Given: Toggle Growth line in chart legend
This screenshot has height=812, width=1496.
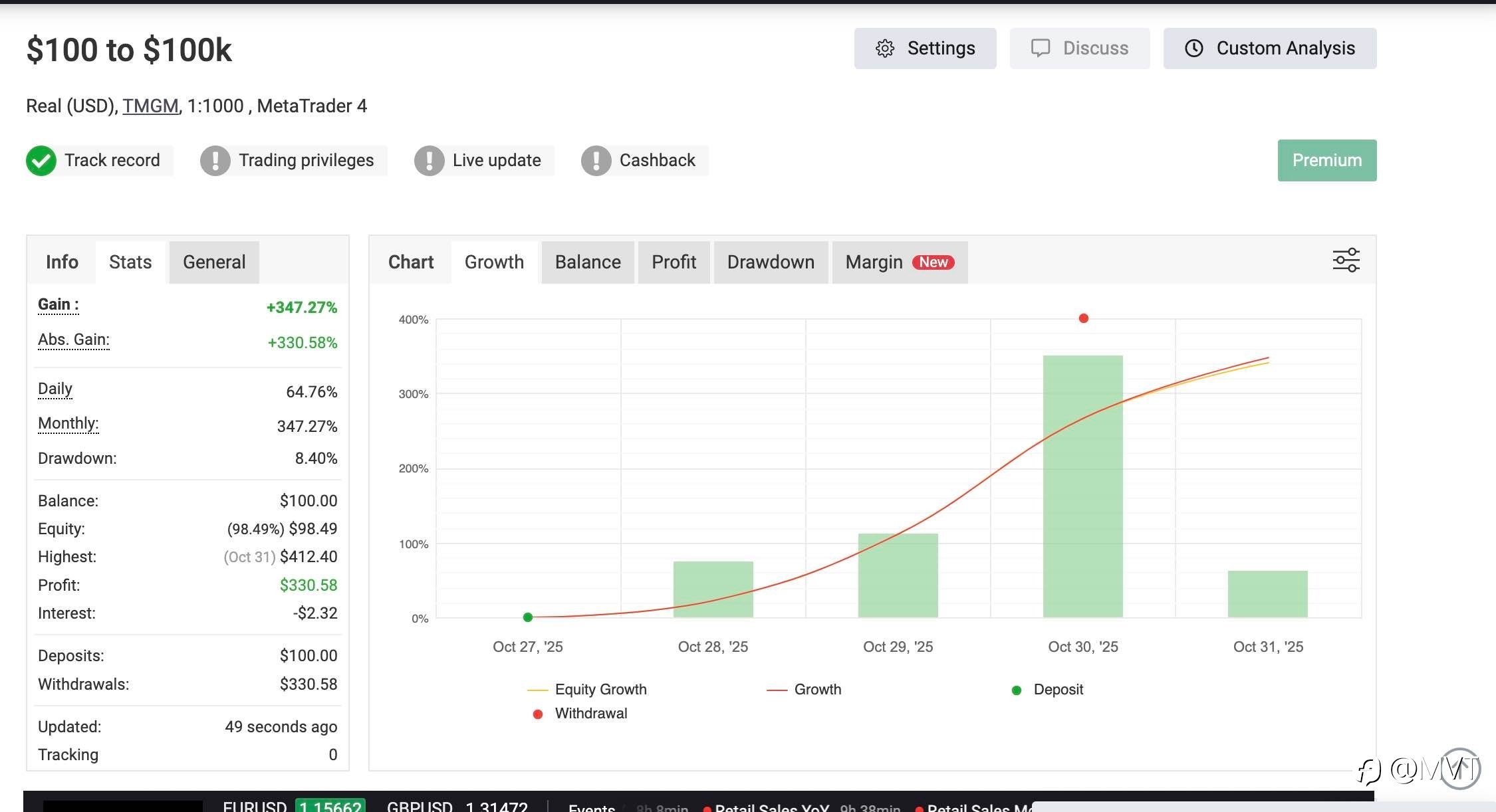Looking at the screenshot, I should tap(817, 690).
